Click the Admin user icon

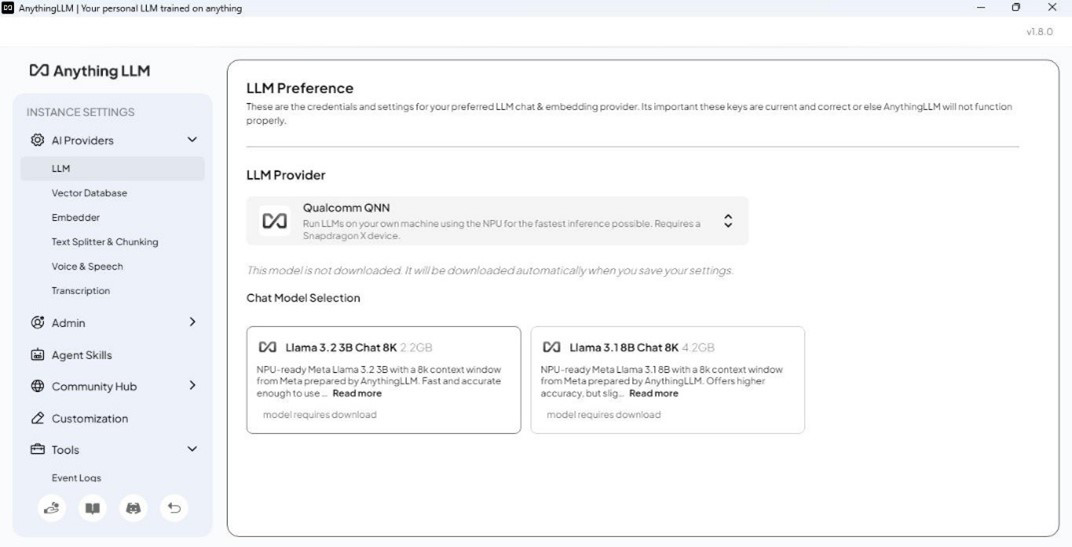tap(38, 322)
